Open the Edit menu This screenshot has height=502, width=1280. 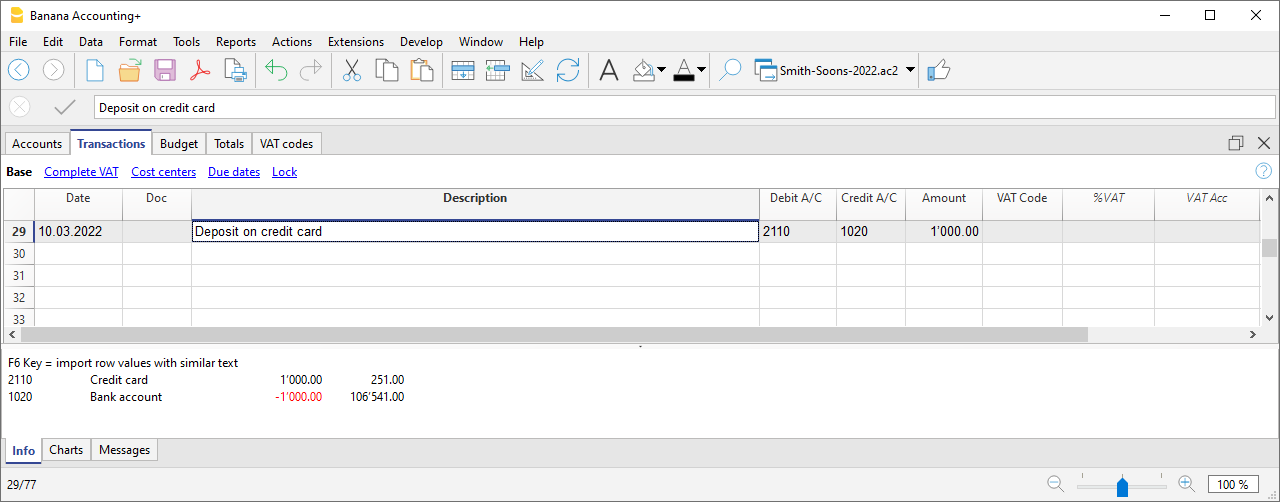tap(53, 42)
